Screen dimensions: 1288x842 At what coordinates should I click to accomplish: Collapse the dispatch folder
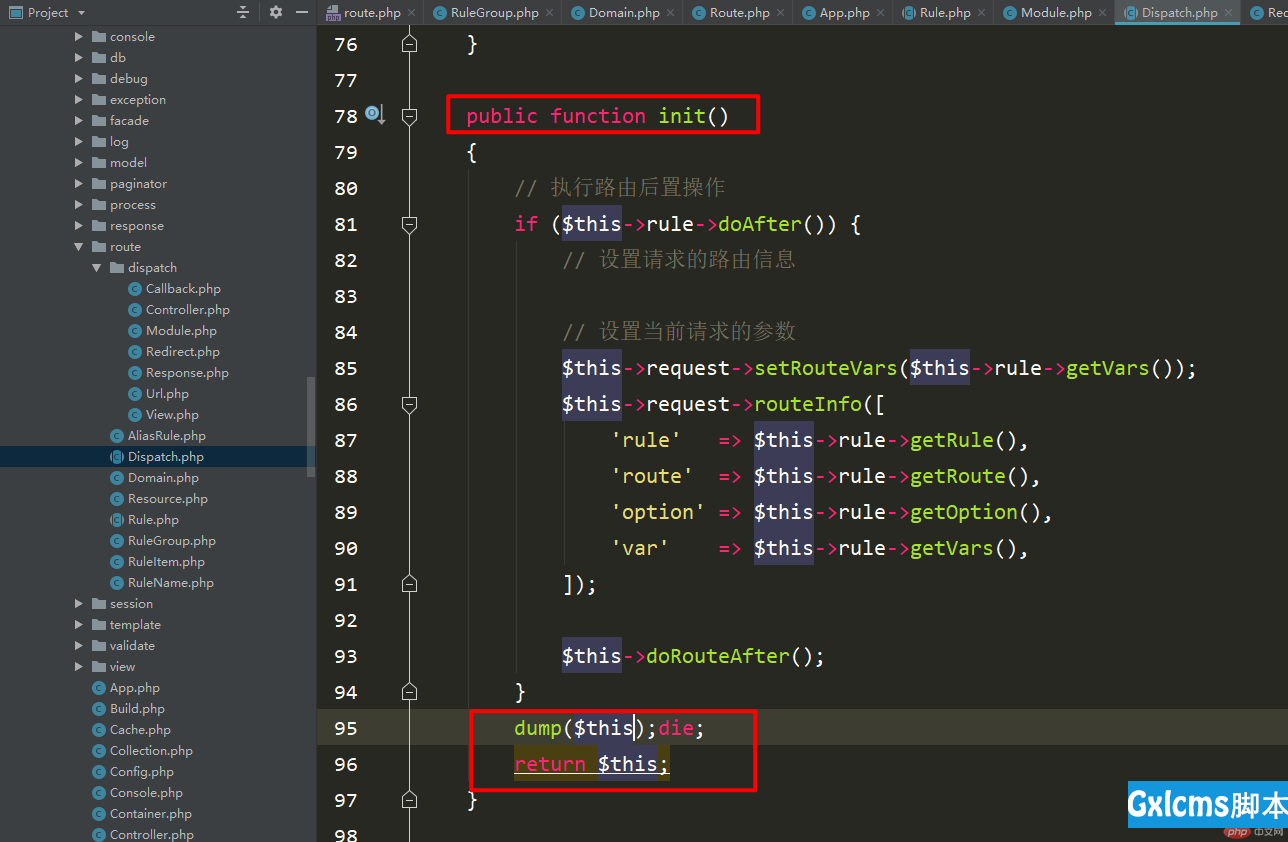click(x=97, y=267)
